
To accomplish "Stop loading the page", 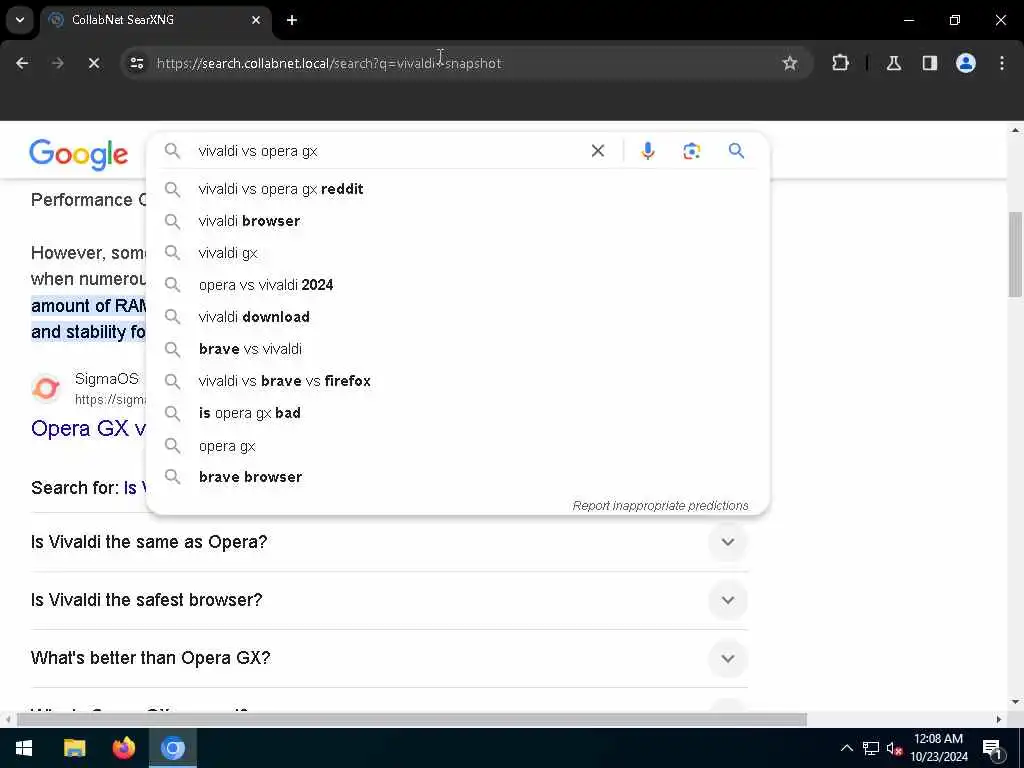I will click(x=93, y=63).
